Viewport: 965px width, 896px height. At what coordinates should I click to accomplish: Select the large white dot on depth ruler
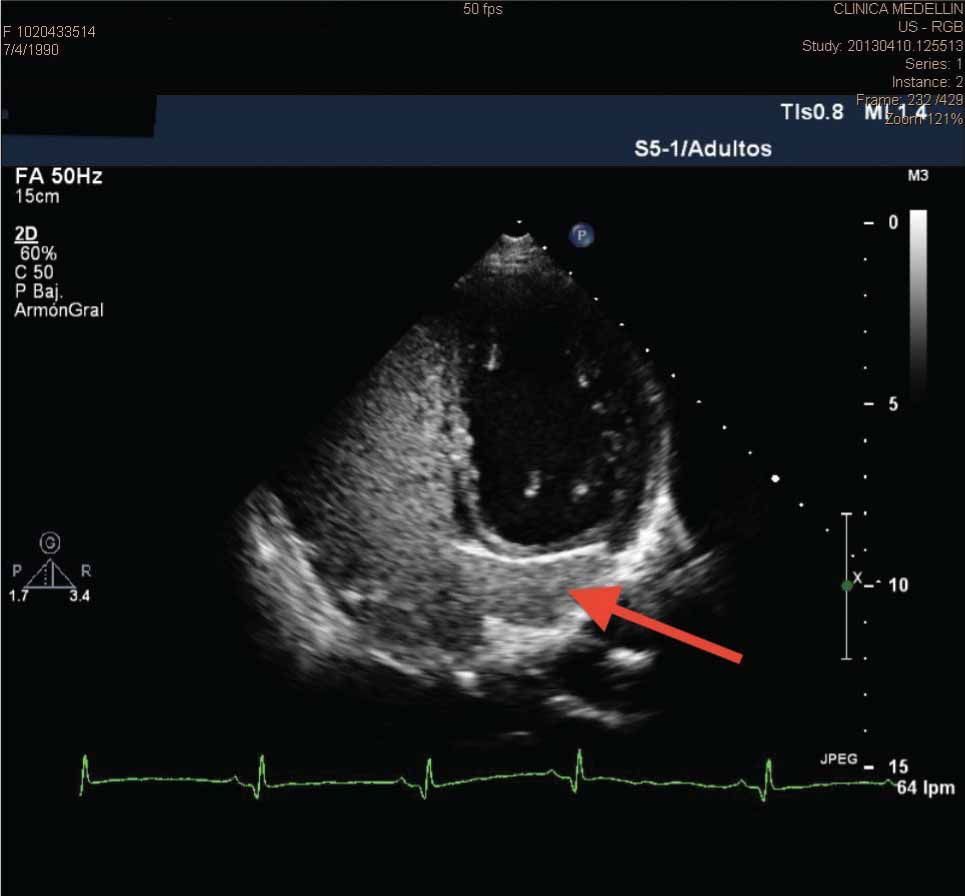pyautogui.click(x=775, y=479)
